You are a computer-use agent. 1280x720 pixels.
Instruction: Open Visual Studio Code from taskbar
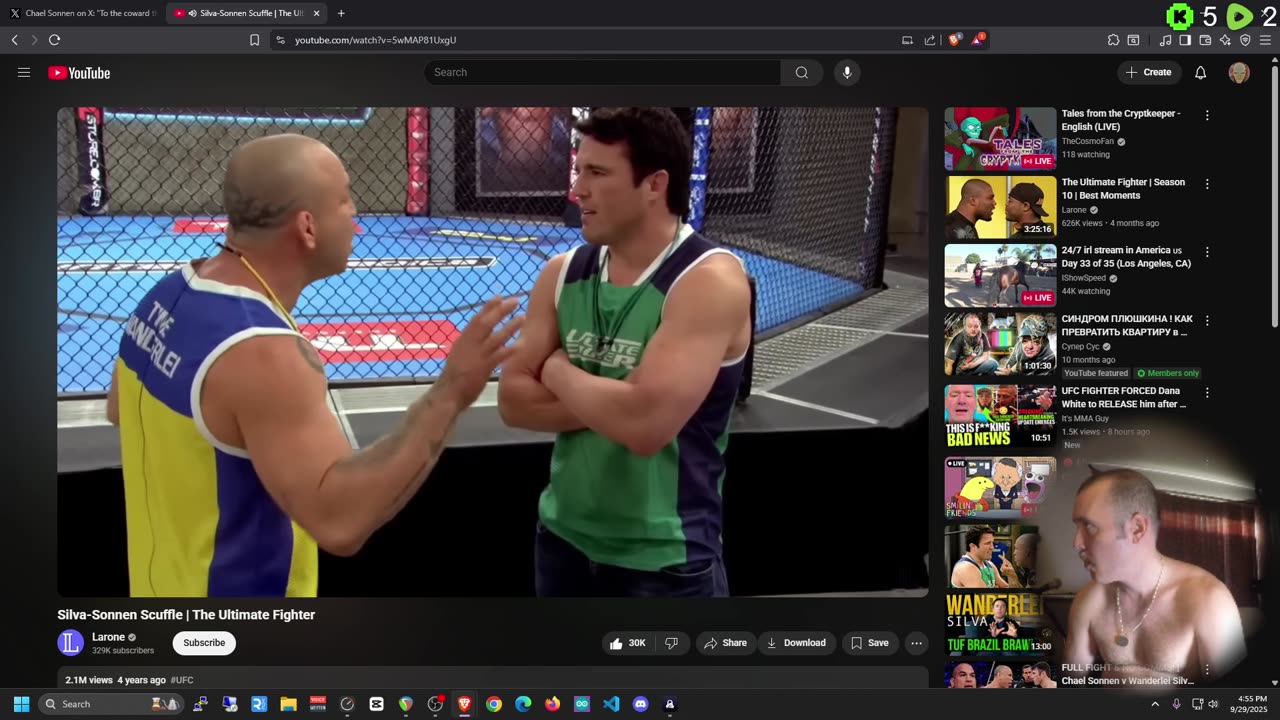[611, 704]
